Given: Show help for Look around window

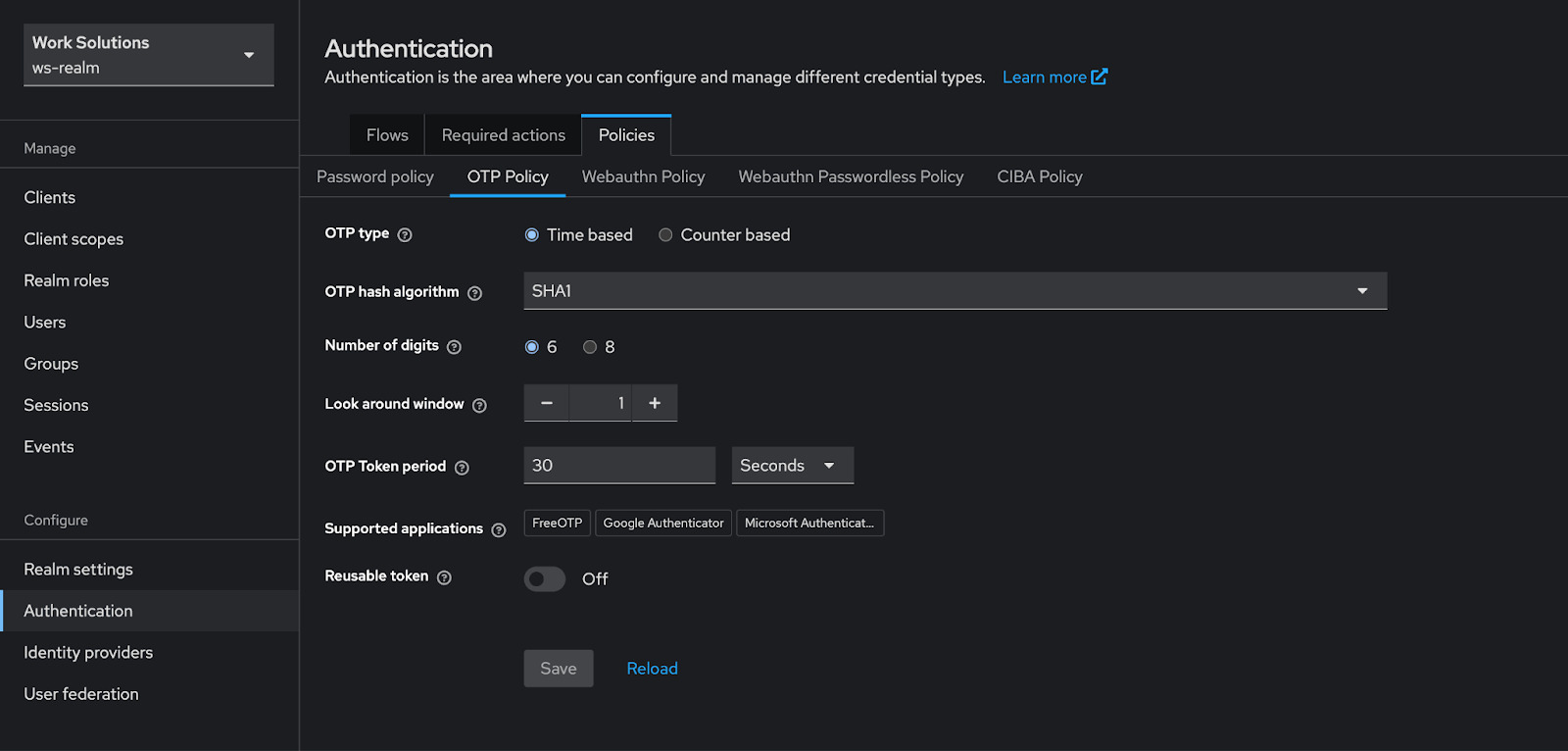Looking at the screenshot, I should [x=479, y=406].
